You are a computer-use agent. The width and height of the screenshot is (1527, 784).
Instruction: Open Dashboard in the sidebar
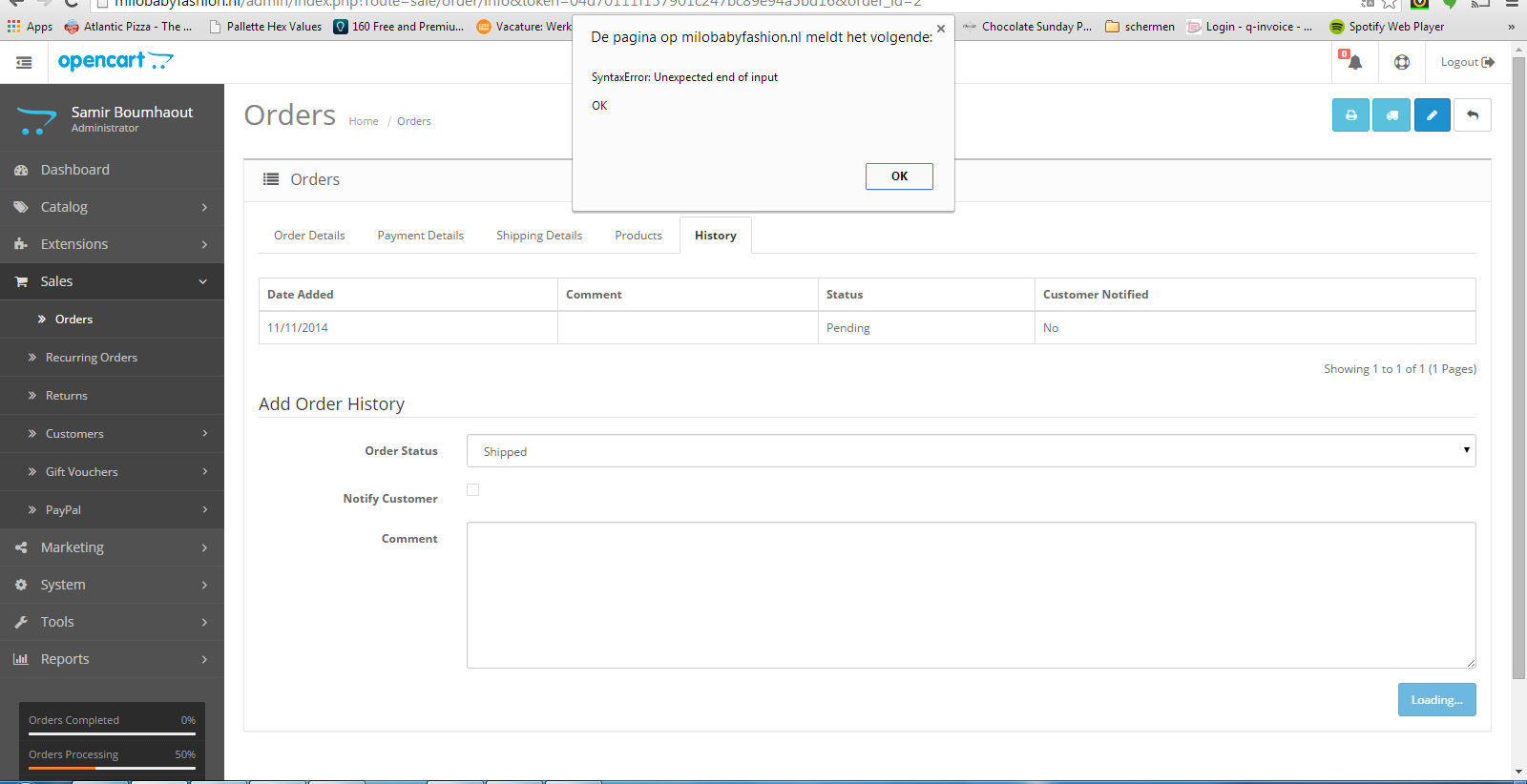pyautogui.click(x=112, y=170)
